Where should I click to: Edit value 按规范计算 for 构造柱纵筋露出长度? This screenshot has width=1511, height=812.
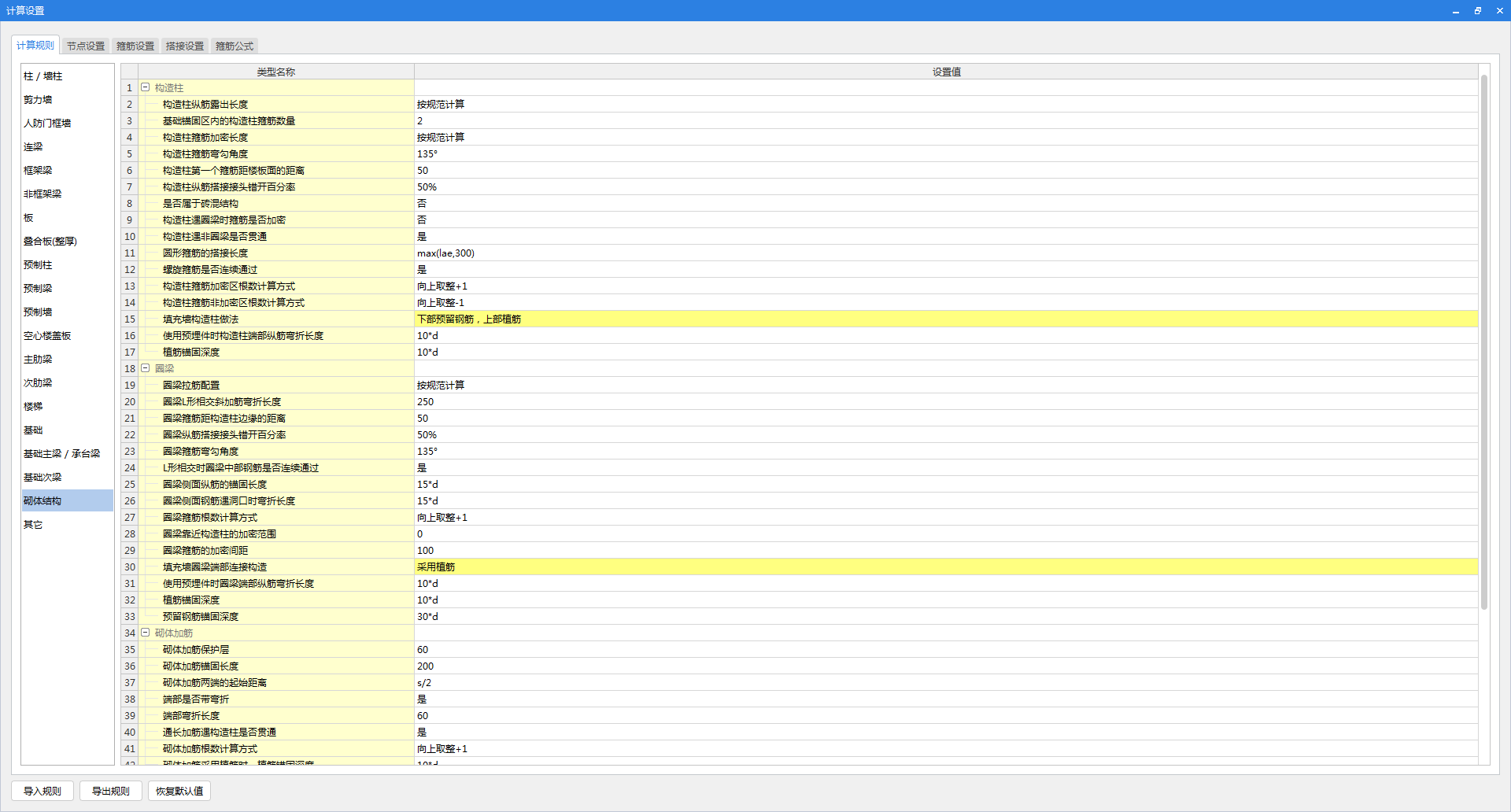946,104
